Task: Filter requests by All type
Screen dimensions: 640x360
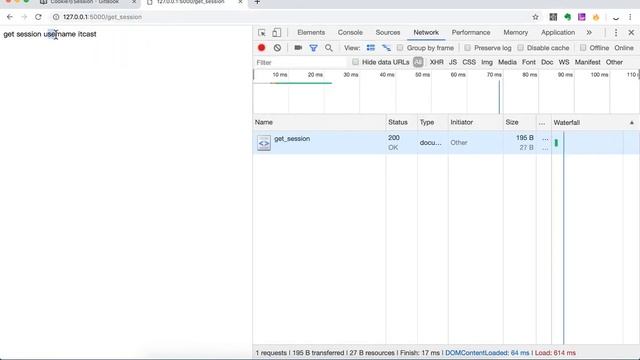Action: tap(418, 62)
